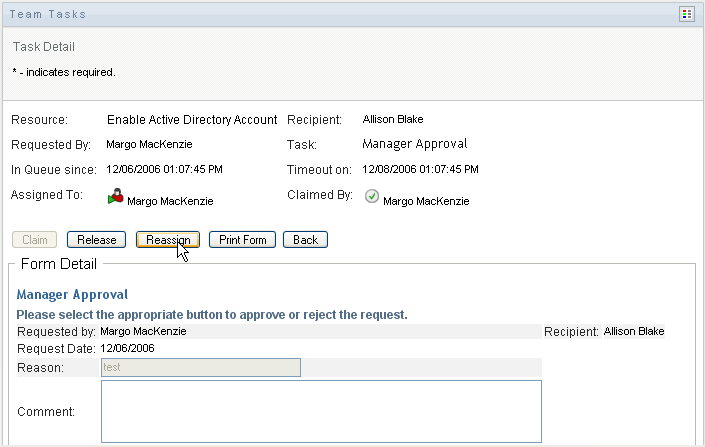Click the blue Manager Approval form heading
This screenshot has width=705, height=447.
(72, 296)
